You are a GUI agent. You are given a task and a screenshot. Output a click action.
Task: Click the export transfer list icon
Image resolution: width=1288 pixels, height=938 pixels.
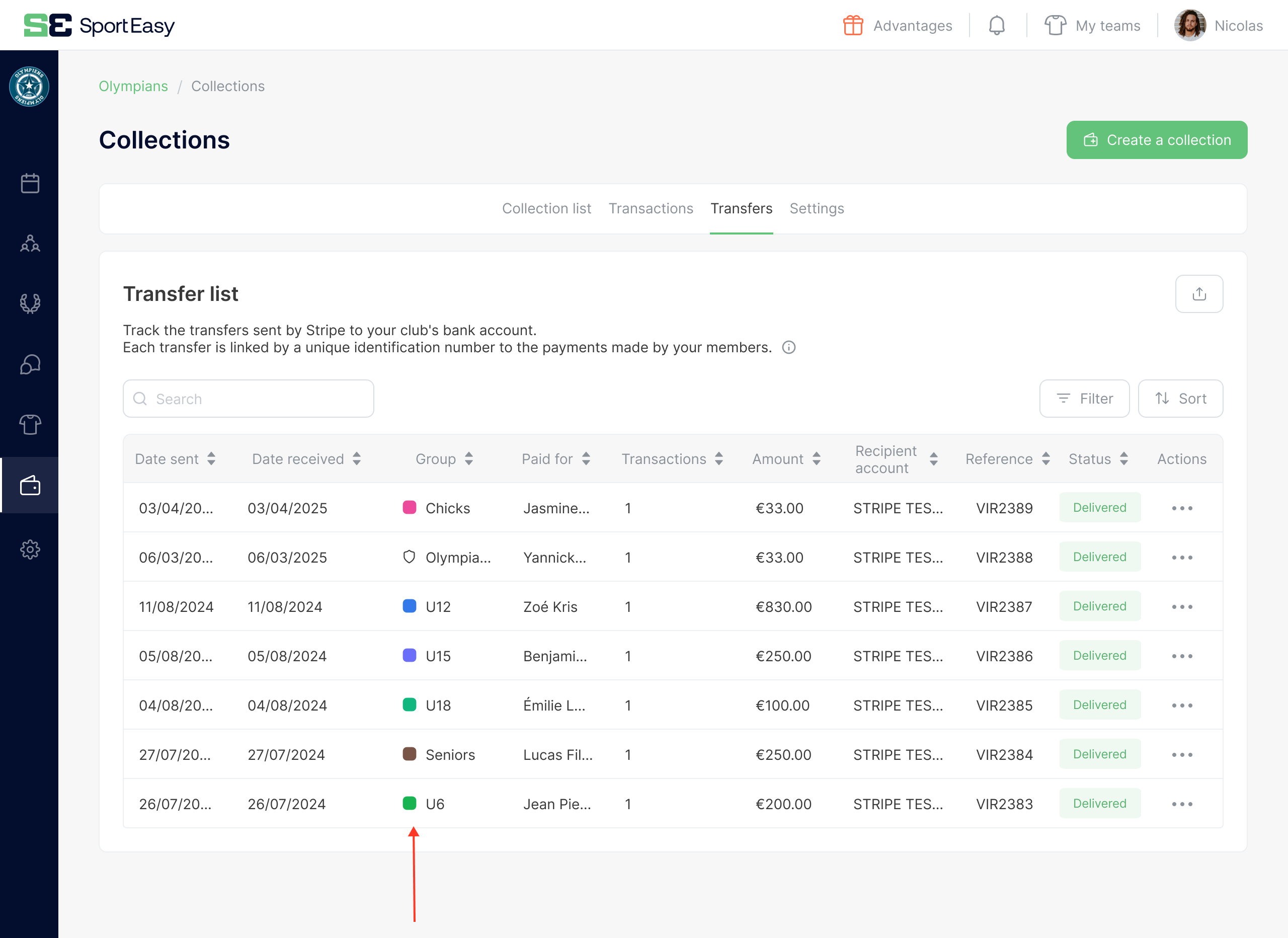[1198, 294]
